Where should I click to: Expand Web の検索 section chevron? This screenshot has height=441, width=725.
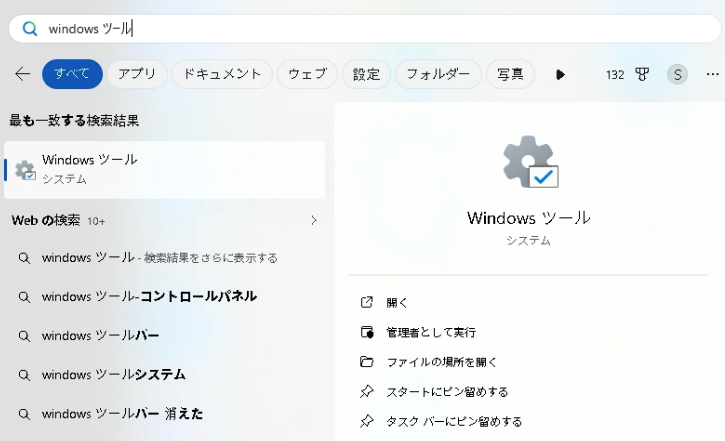(x=313, y=220)
